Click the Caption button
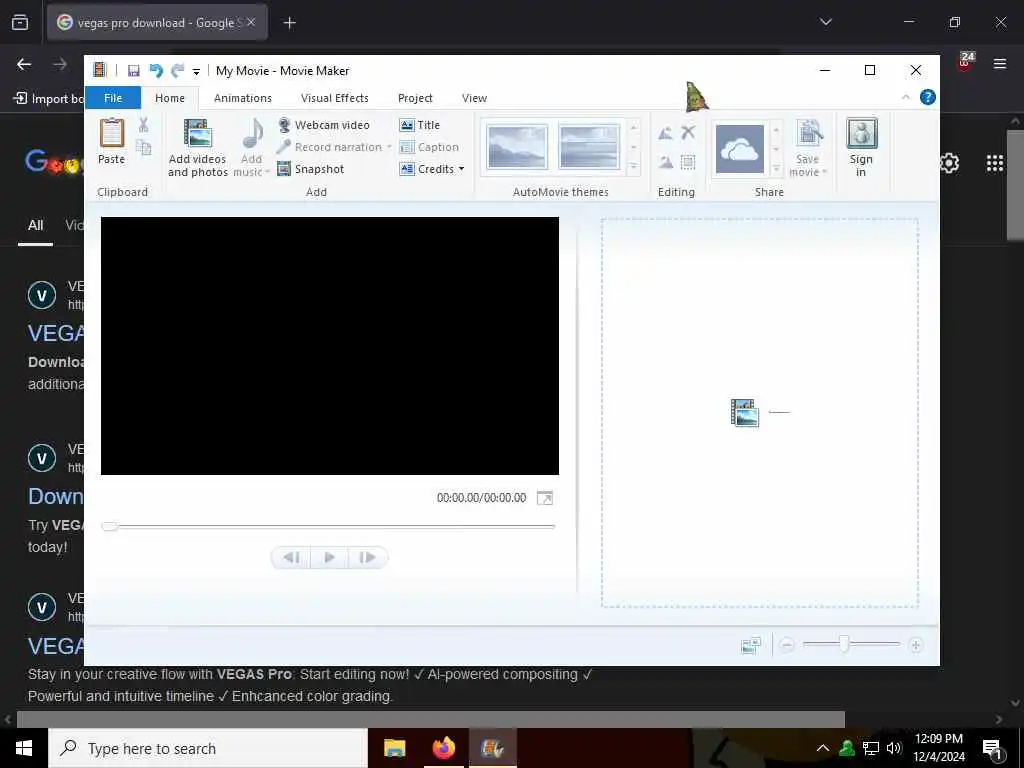This screenshot has width=1024, height=768. click(x=429, y=147)
